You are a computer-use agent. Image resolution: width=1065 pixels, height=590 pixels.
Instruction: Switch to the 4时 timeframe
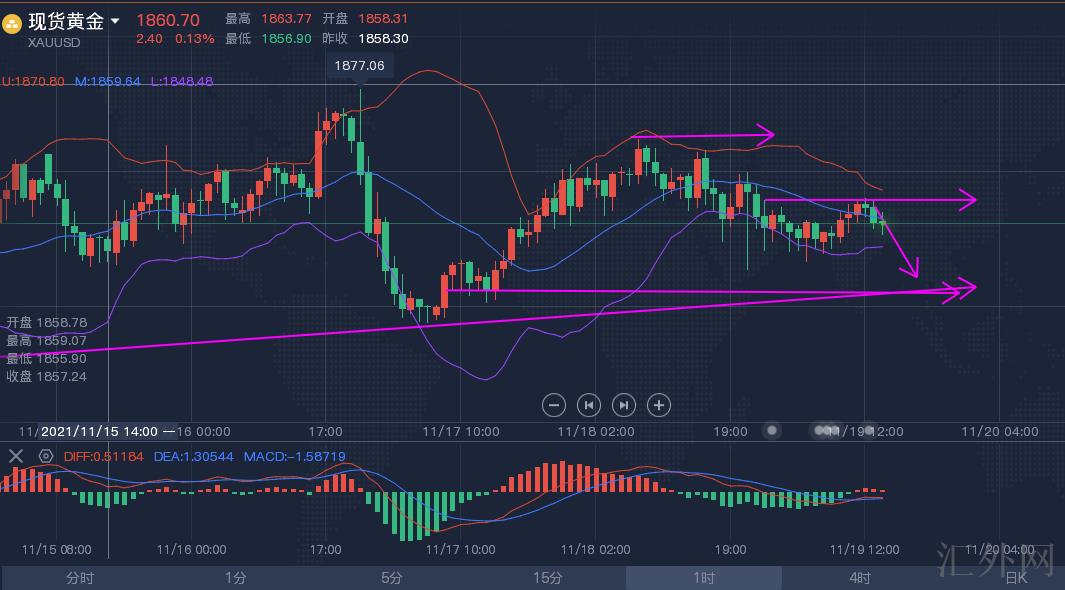tap(859, 578)
